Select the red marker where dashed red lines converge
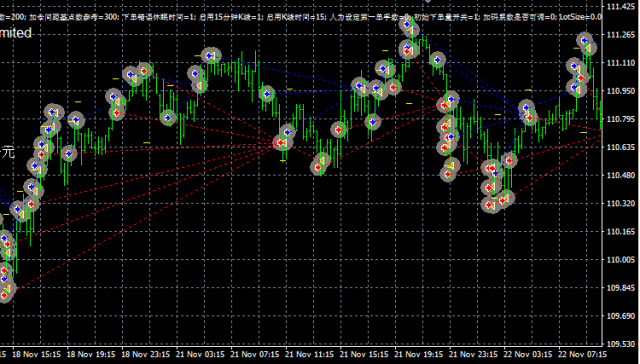The image size is (640, 364). coord(280,143)
